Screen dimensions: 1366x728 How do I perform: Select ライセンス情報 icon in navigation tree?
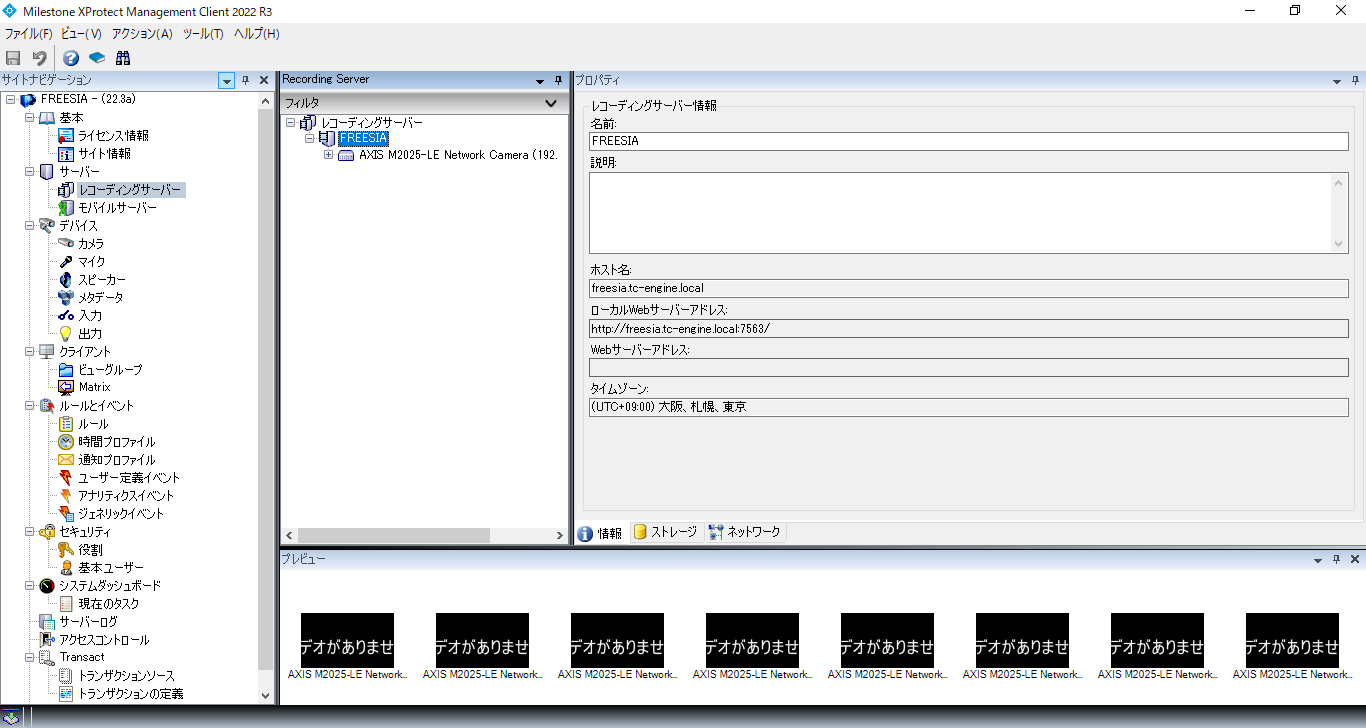click(x=66, y=136)
